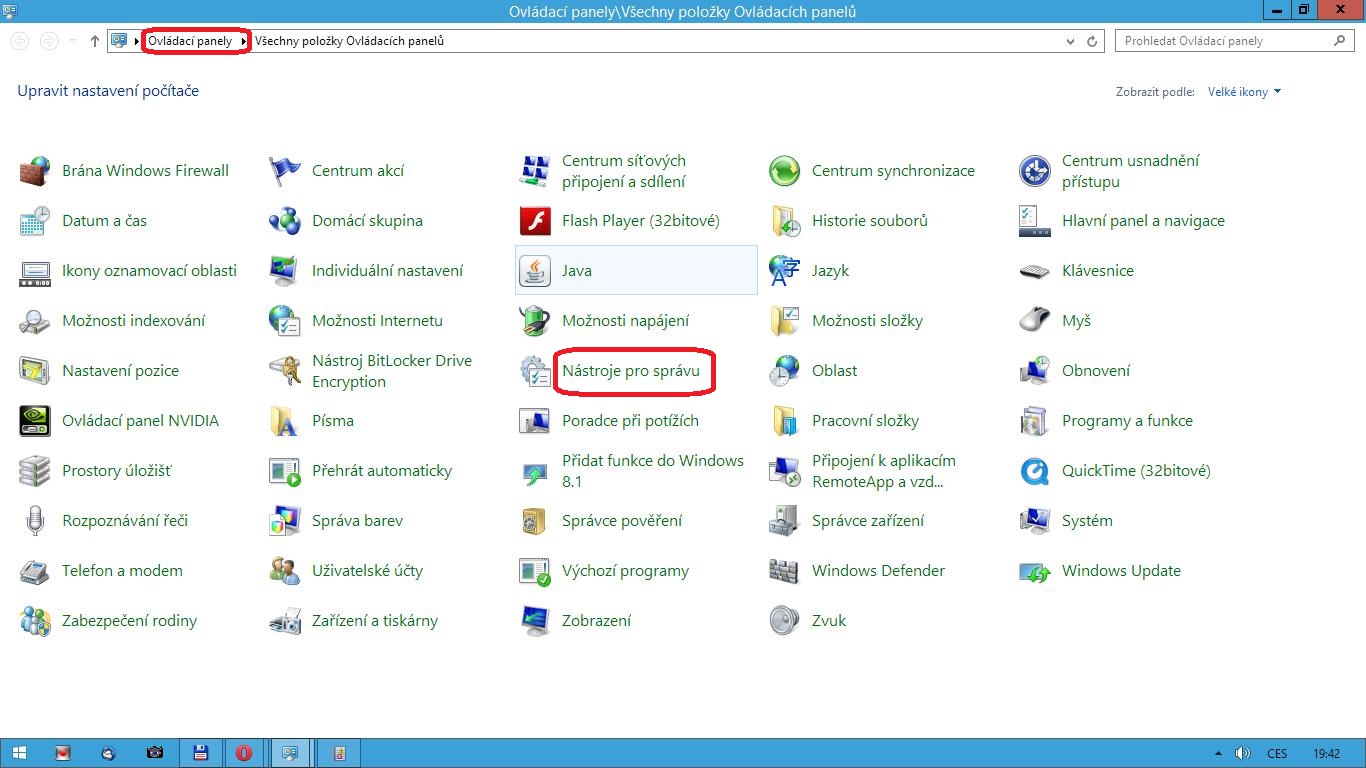The height and width of the screenshot is (768, 1366).
Task: Expand the arrow after Ovládací panely breadcrumb
Action: (x=244, y=41)
